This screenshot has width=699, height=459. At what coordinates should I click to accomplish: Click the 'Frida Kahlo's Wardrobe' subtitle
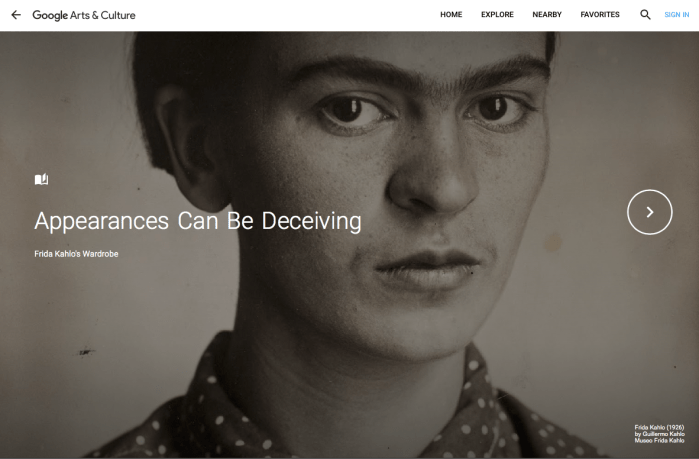(x=76, y=254)
